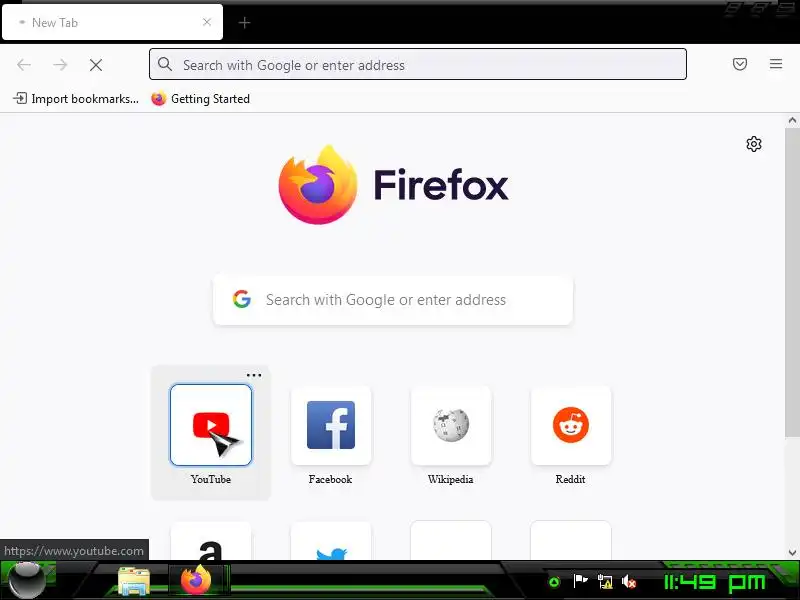Open Import bookmarks bookmark item
800x600 pixels.
76,98
